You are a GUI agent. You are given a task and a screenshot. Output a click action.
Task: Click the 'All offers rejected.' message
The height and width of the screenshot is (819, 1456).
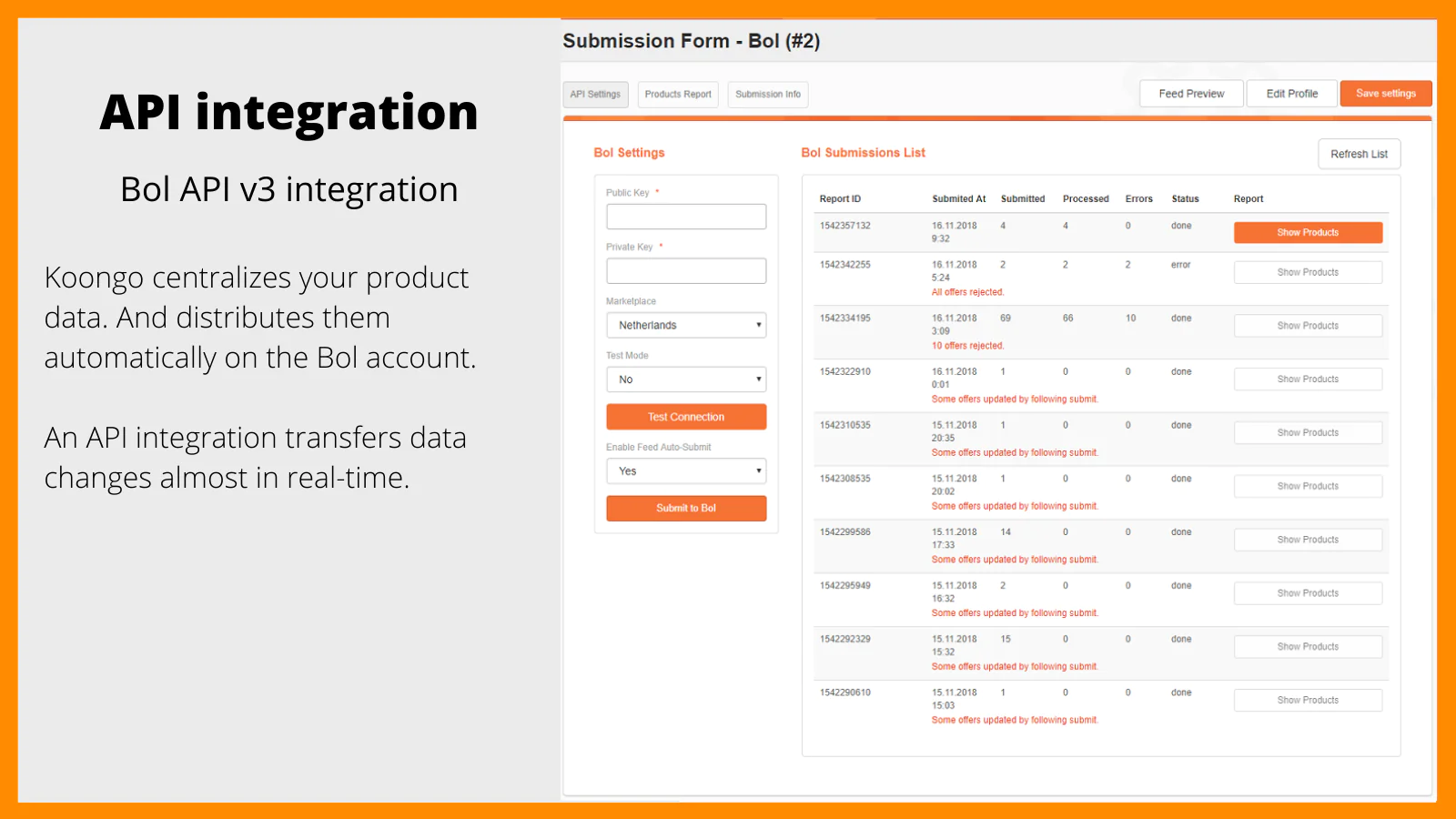coord(967,293)
